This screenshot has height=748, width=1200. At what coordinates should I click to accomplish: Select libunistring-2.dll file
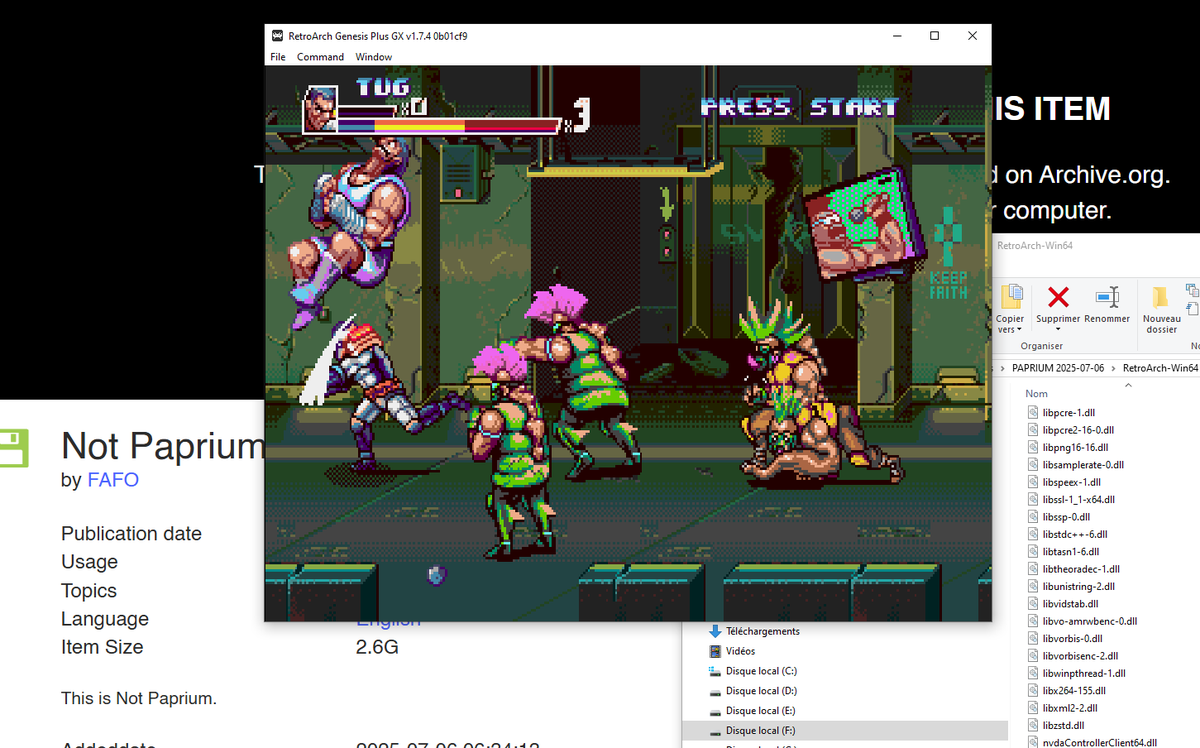click(1079, 587)
